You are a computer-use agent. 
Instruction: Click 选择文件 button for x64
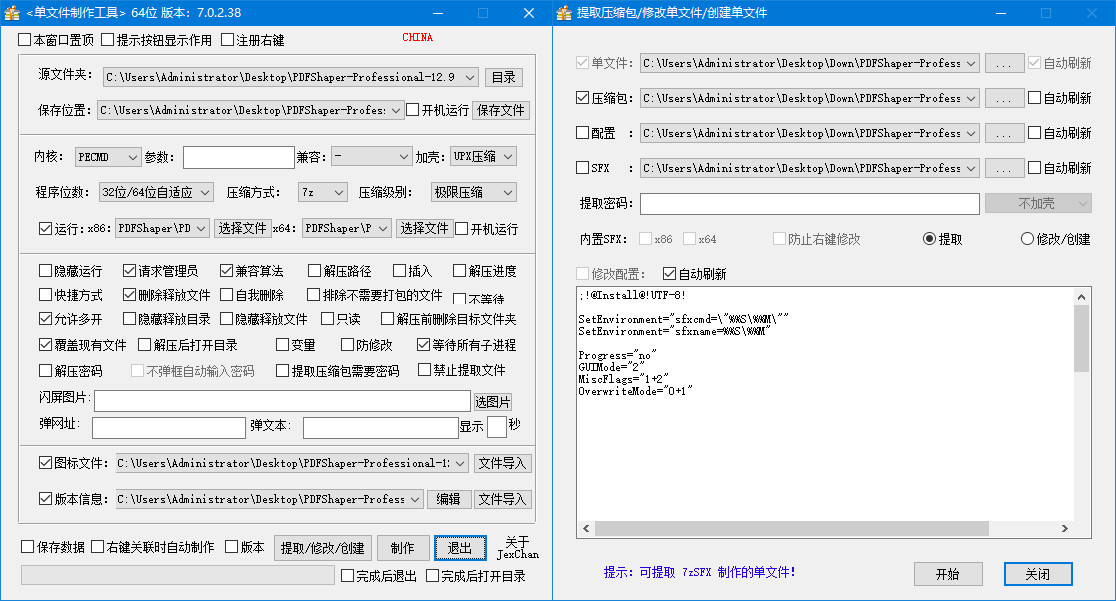click(424, 229)
